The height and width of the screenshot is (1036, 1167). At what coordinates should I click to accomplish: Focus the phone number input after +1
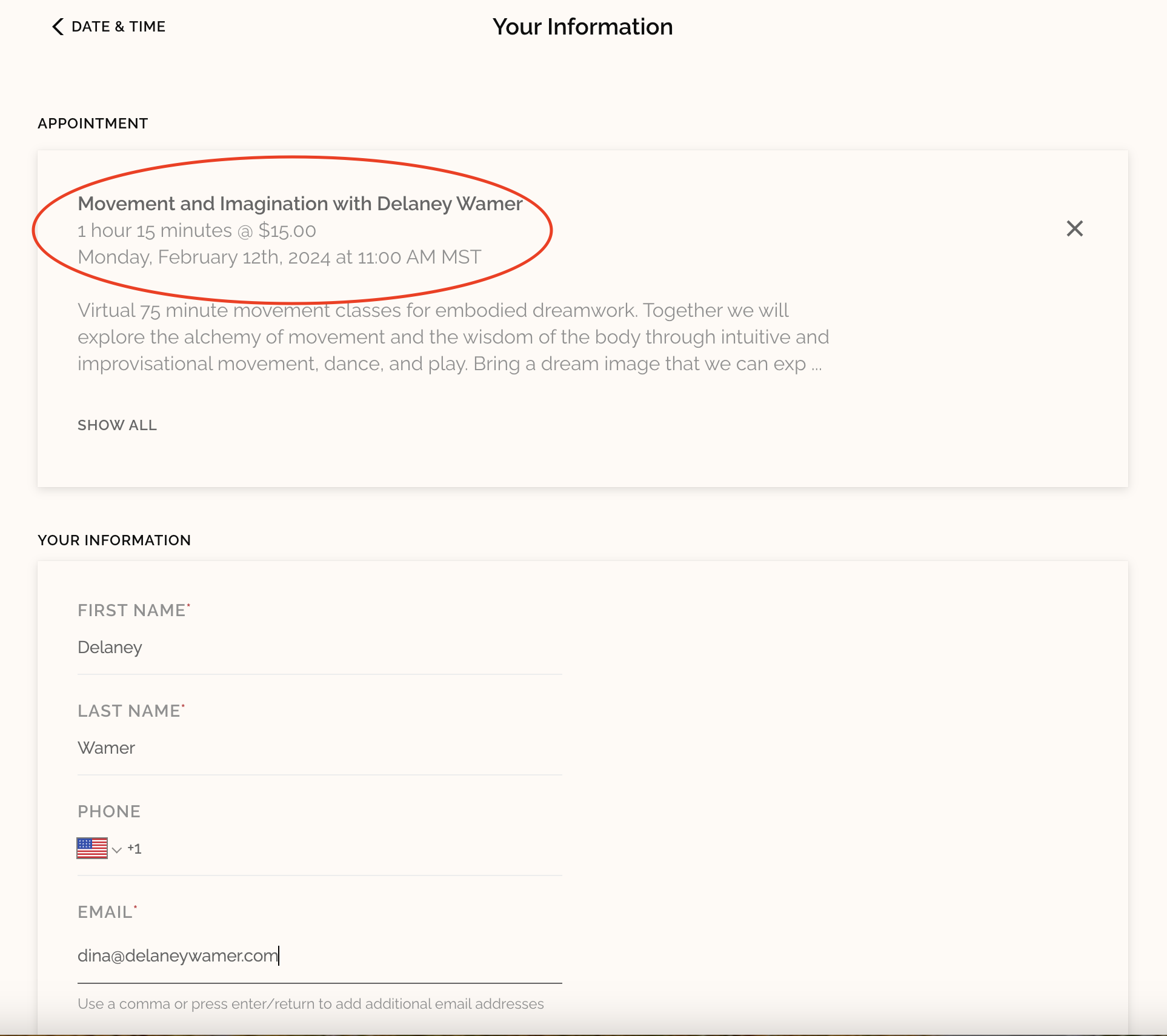point(351,849)
